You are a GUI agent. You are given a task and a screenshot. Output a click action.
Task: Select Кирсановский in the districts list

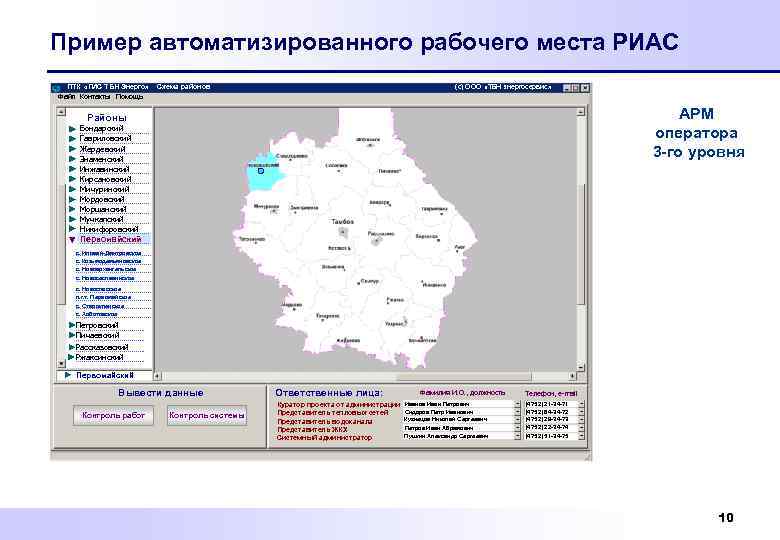105,179
